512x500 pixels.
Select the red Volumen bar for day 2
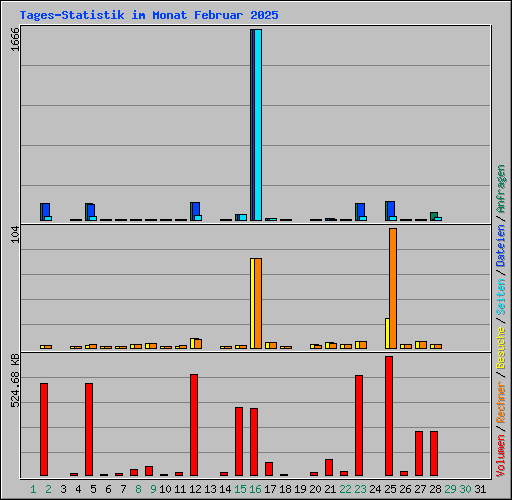pyautogui.click(x=44, y=429)
